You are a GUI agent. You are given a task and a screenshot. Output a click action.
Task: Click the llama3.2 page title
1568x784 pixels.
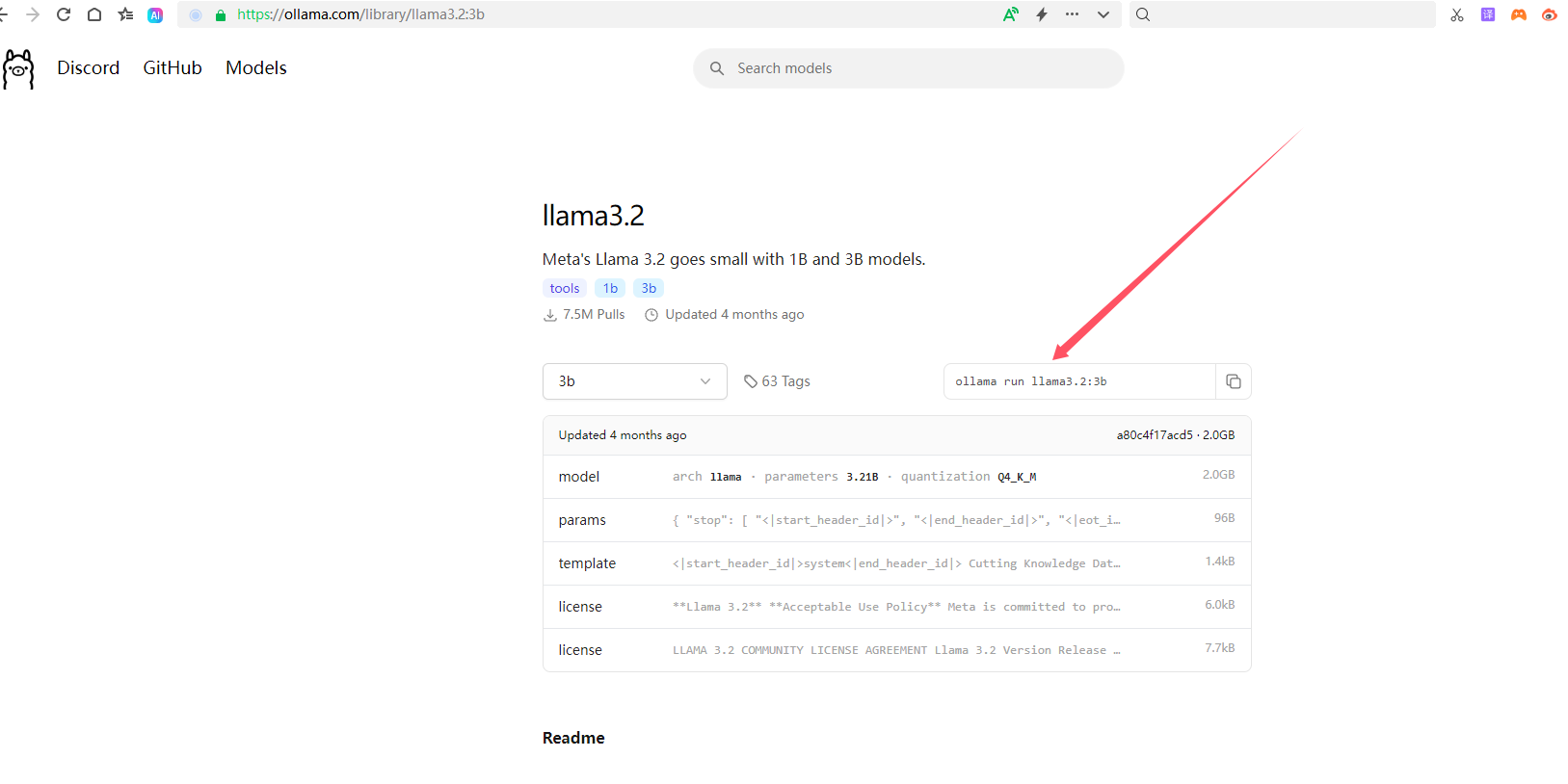[x=594, y=216]
